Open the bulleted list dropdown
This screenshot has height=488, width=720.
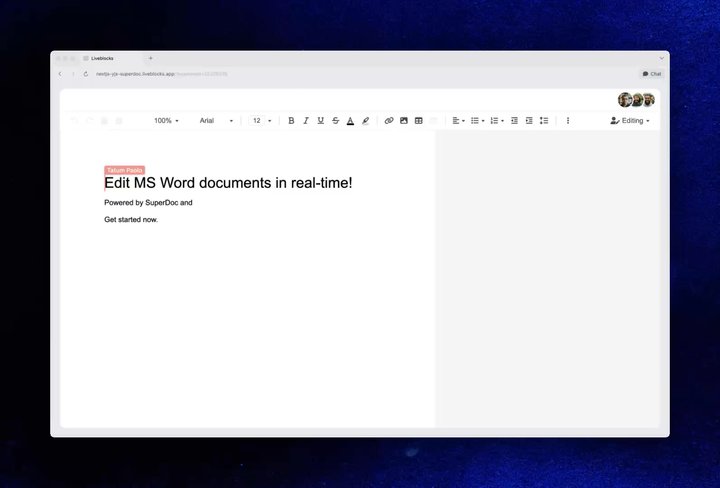[478, 121]
